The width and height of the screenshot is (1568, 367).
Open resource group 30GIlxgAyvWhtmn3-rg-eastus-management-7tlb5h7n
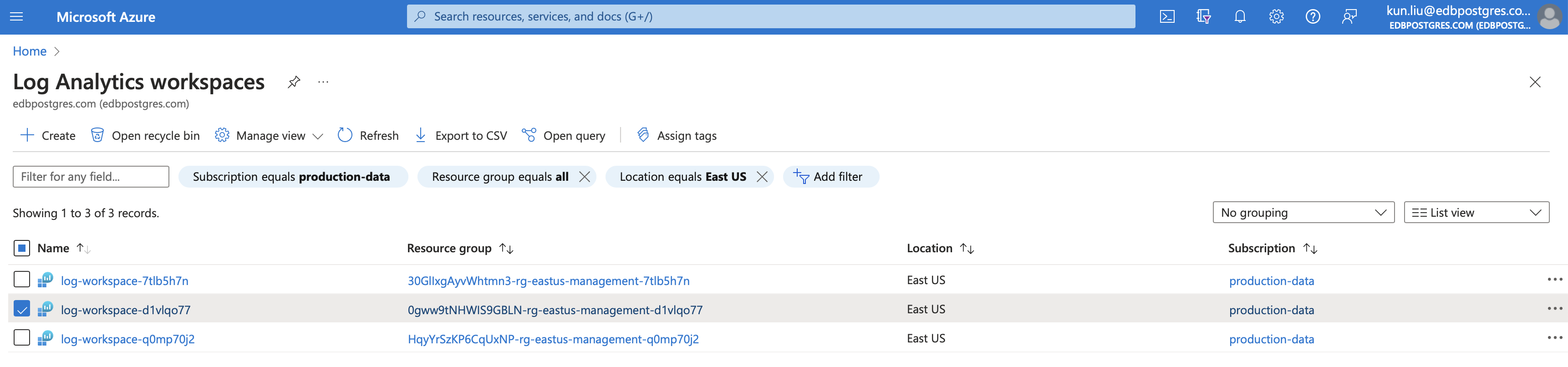tap(549, 280)
